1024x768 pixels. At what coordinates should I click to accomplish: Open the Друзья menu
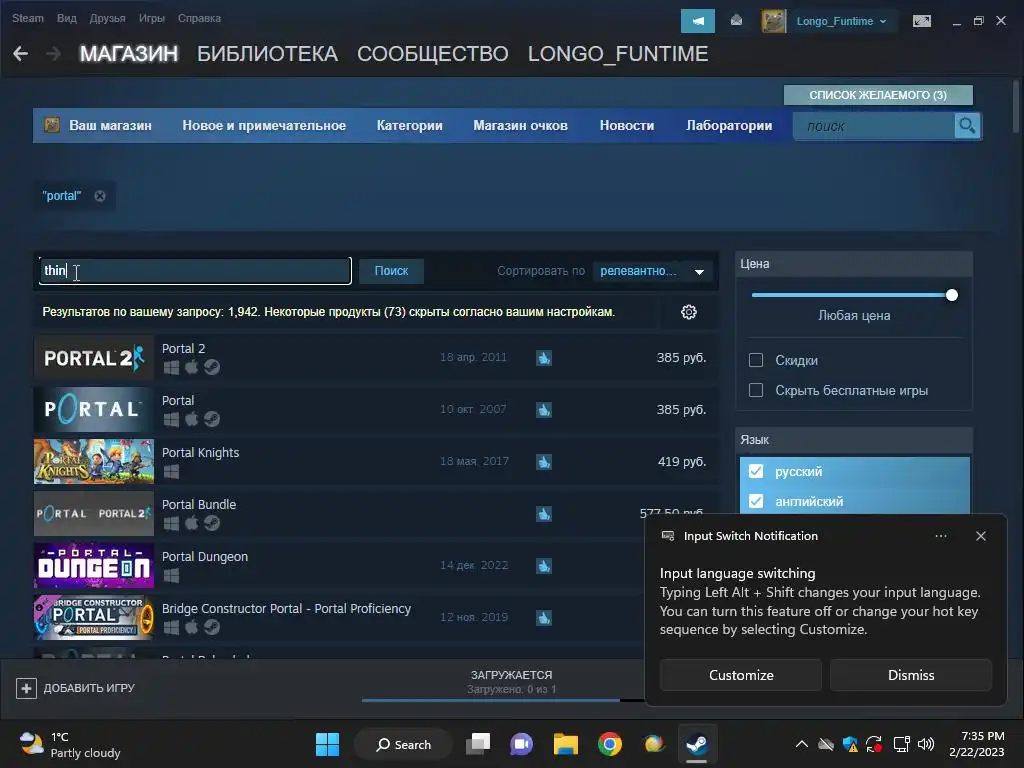pos(107,18)
